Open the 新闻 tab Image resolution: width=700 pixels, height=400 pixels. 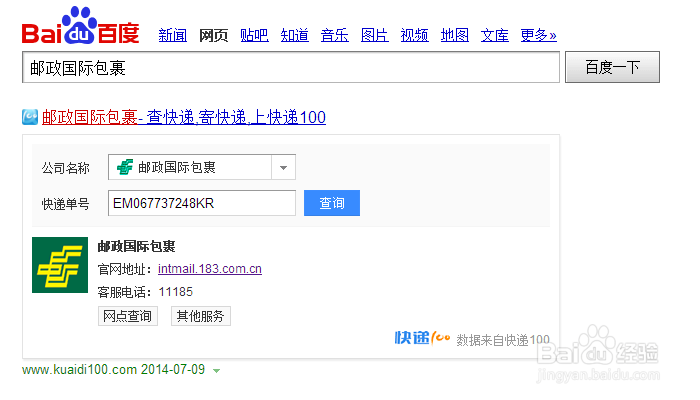[x=173, y=35]
